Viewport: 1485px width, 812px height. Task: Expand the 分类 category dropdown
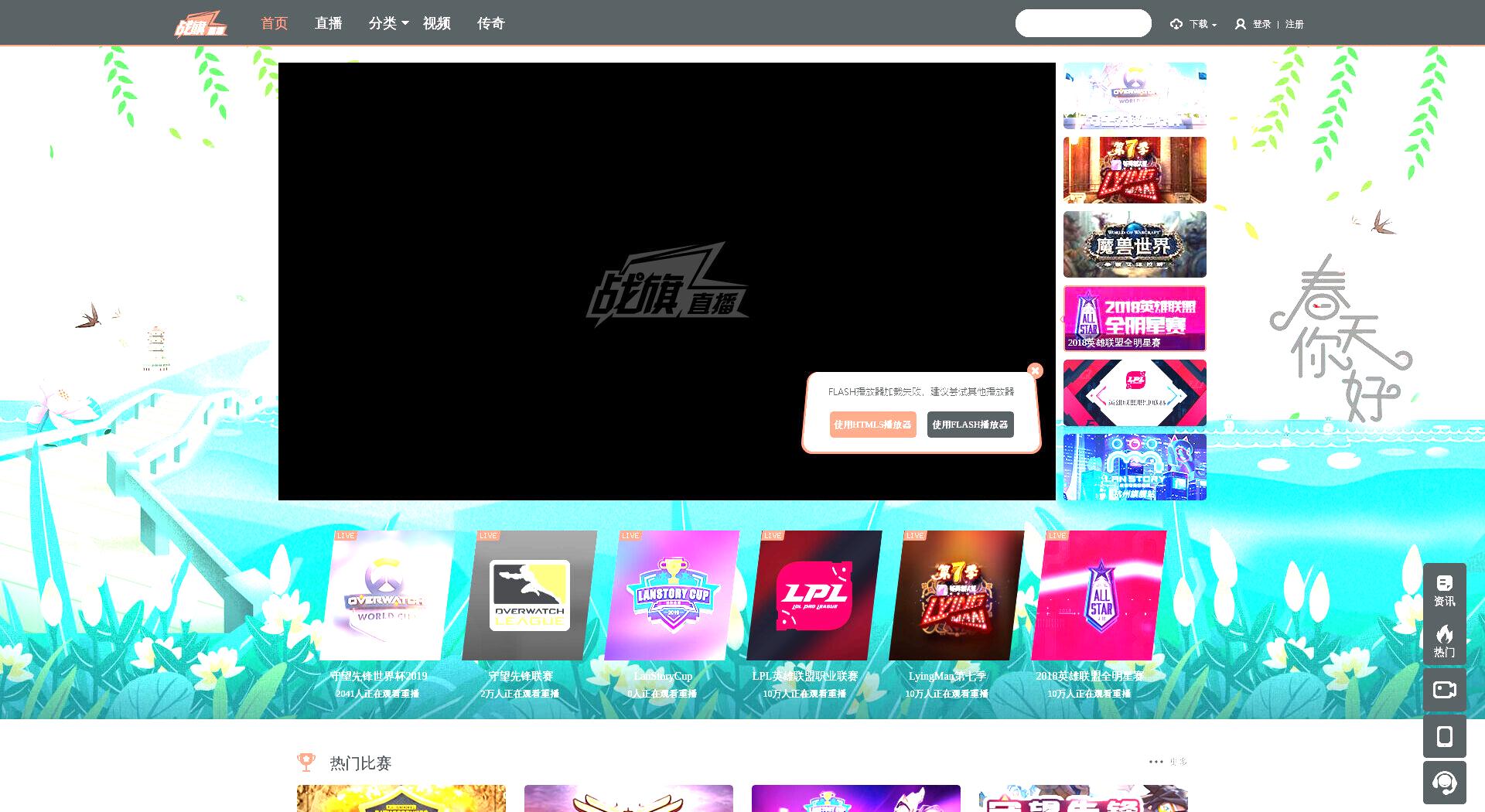coord(388,23)
